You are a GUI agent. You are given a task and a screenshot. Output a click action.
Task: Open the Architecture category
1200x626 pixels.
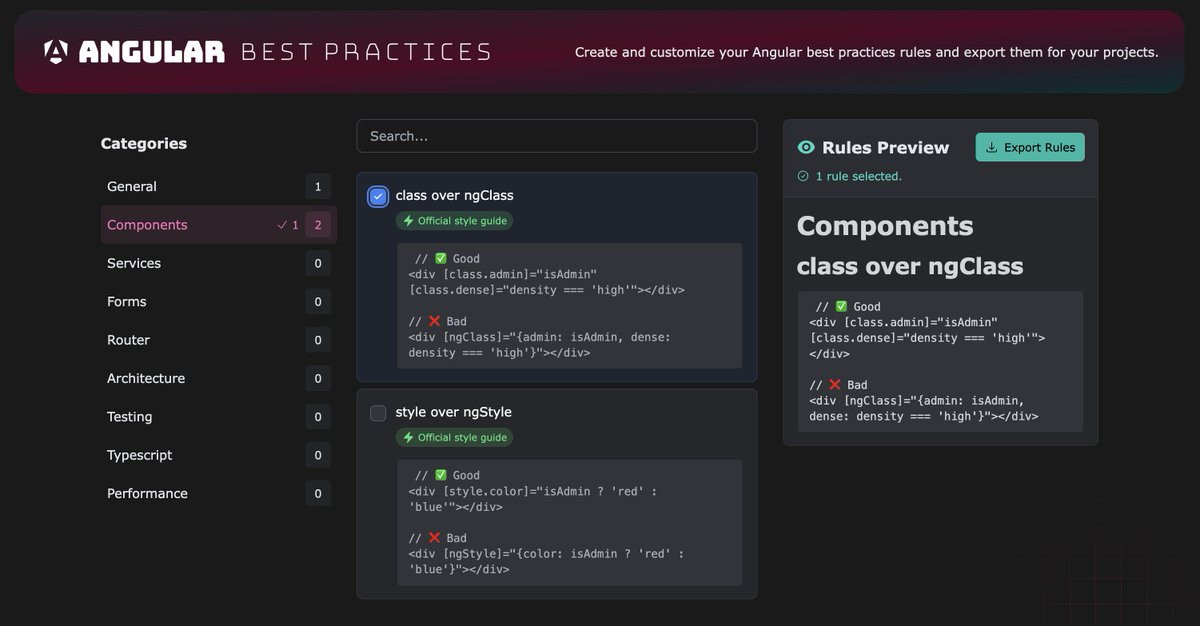[x=219, y=378]
